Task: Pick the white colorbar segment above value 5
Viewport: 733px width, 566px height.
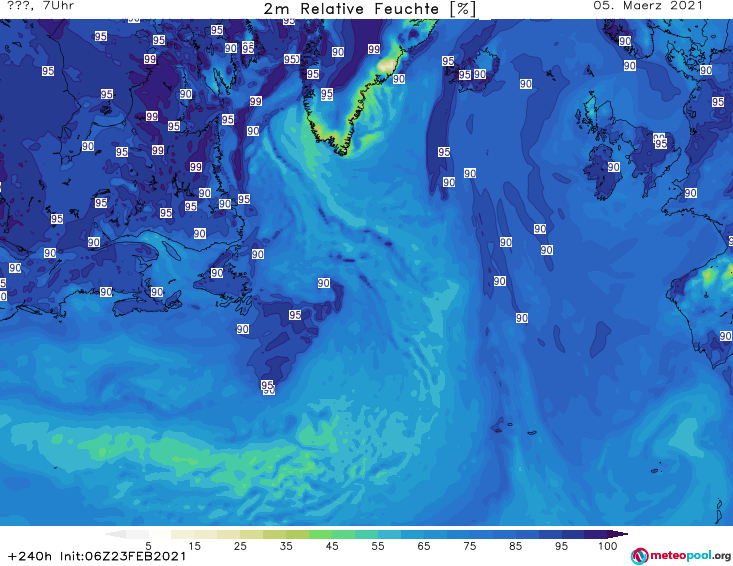Action: coord(160,534)
